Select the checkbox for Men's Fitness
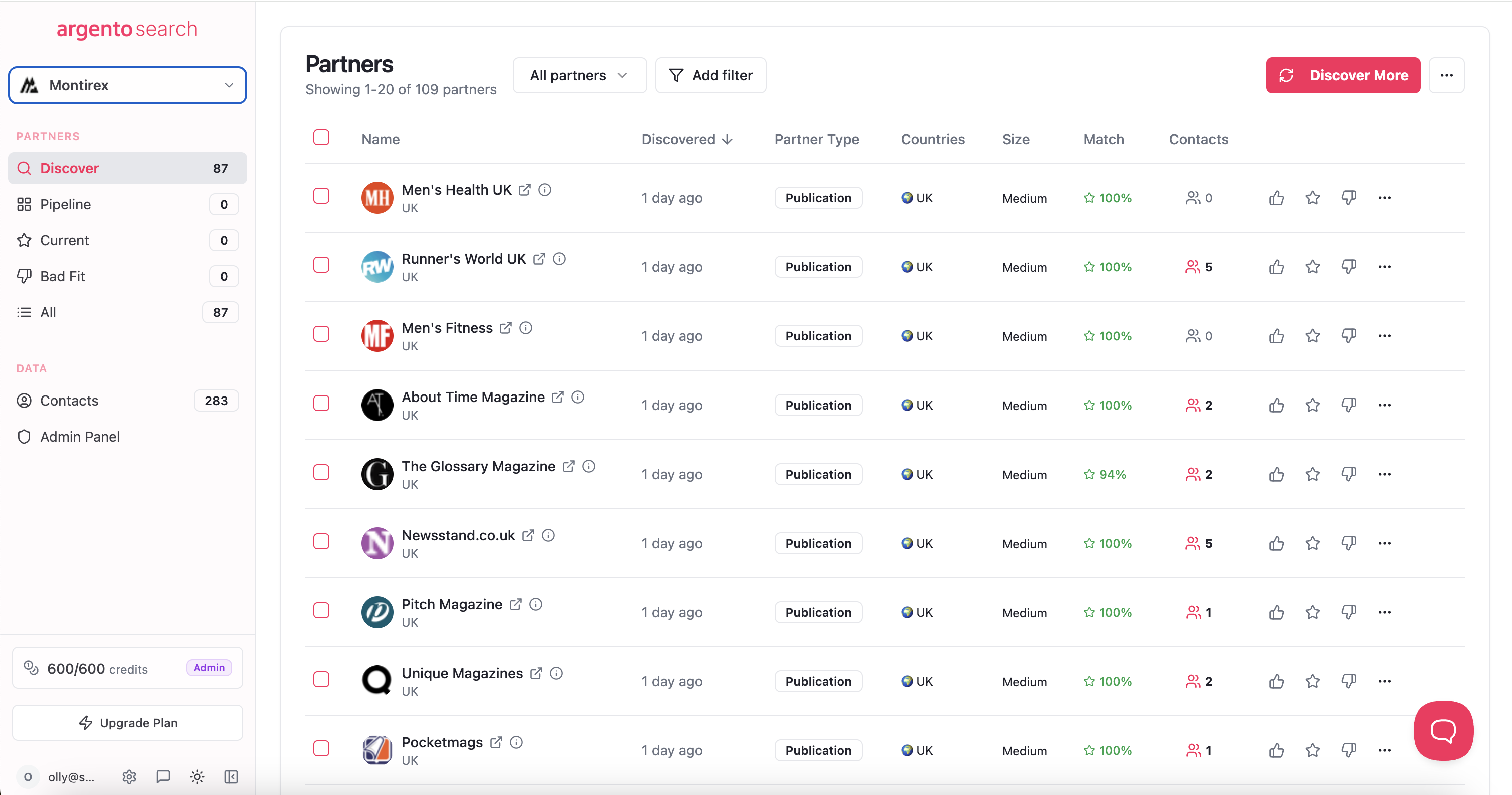 click(x=321, y=334)
